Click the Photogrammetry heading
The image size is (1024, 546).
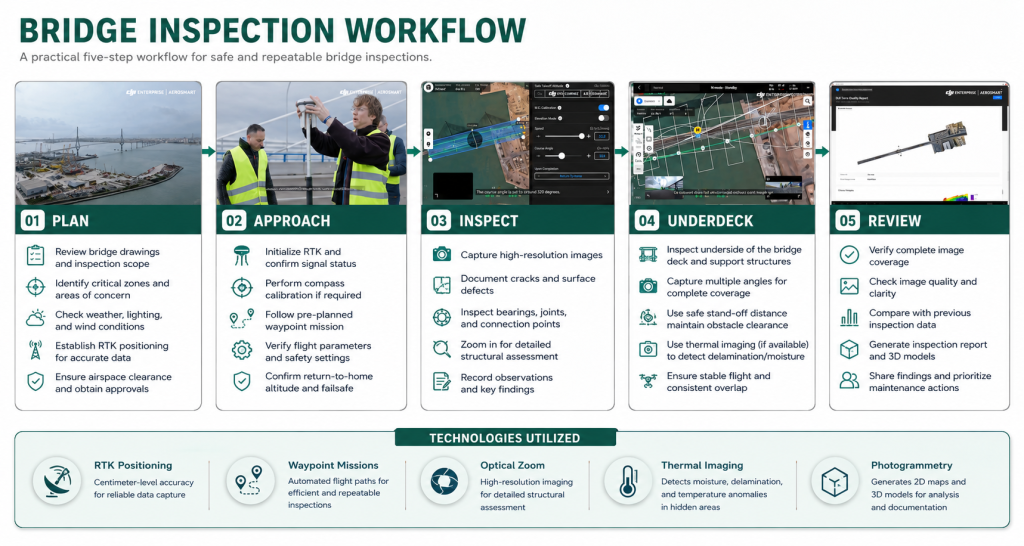[912, 465]
